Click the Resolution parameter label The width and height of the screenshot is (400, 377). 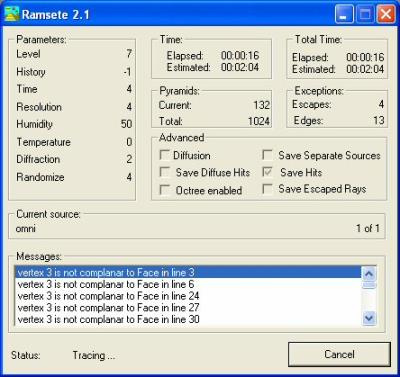39,107
